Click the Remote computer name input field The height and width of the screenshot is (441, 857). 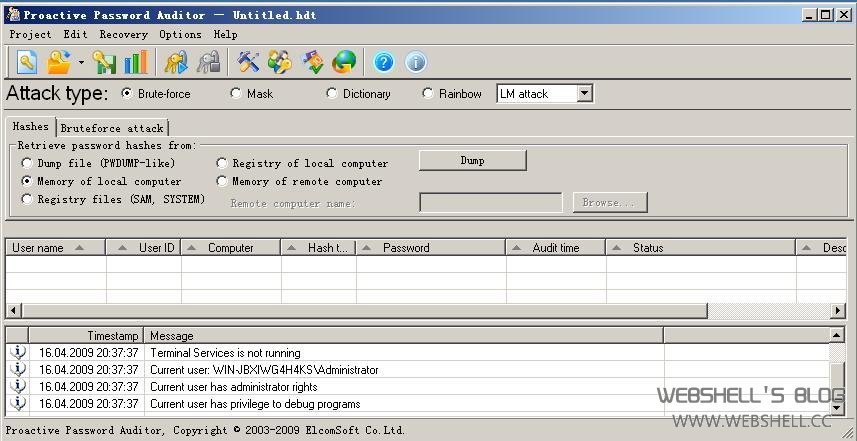pyautogui.click(x=490, y=202)
